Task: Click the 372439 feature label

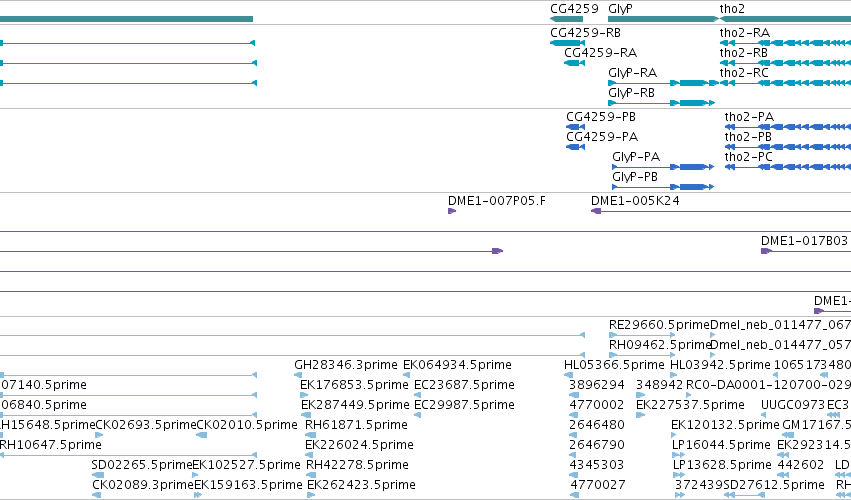Action: tap(699, 485)
